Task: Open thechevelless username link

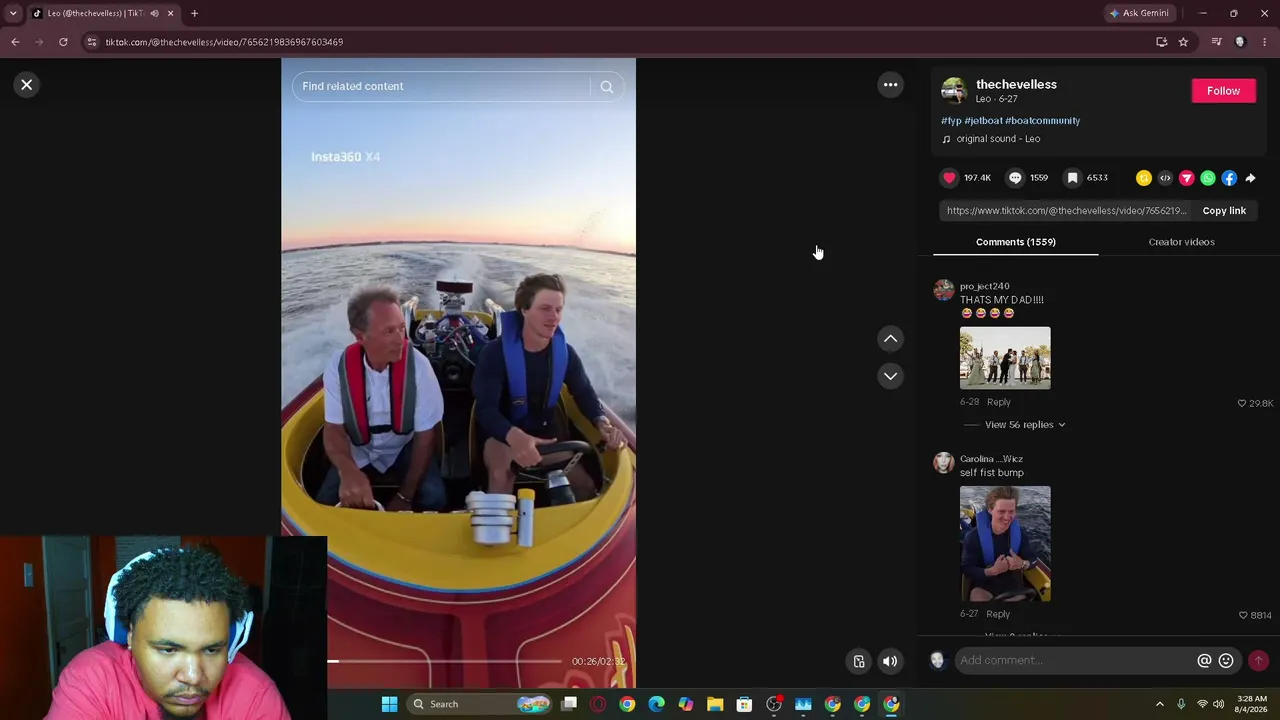Action: [x=1016, y=85]
